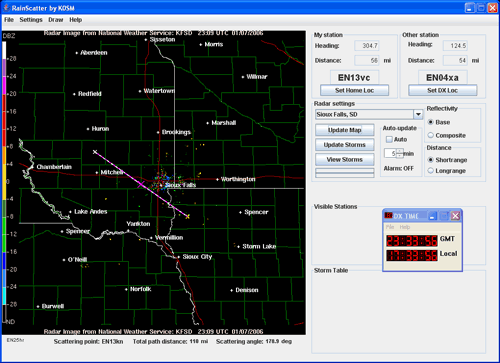Minimize the DX TIME clock window

(x=432, y=216)
